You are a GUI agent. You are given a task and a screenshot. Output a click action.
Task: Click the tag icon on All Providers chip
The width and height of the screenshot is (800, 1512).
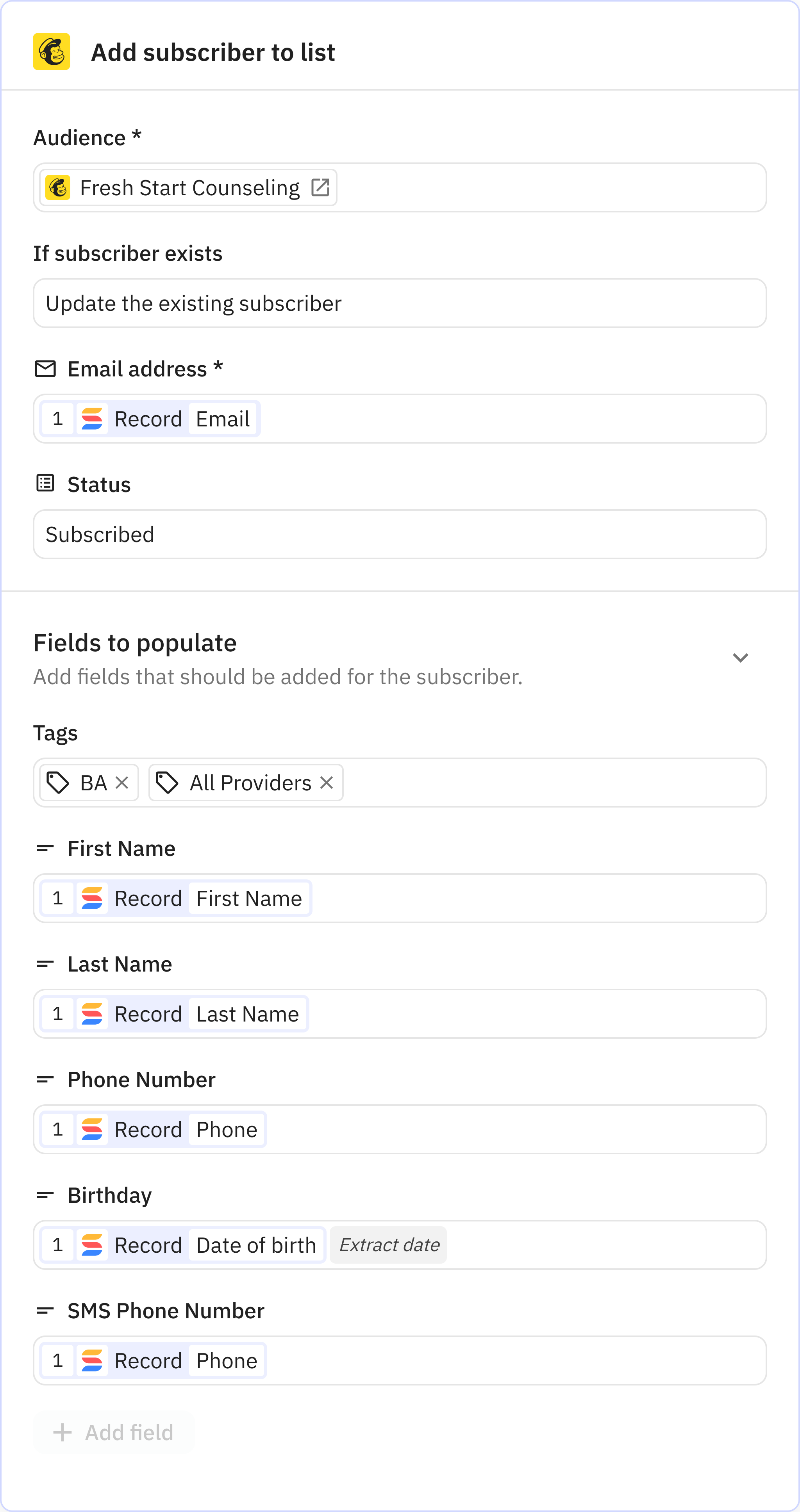(167, 783)
